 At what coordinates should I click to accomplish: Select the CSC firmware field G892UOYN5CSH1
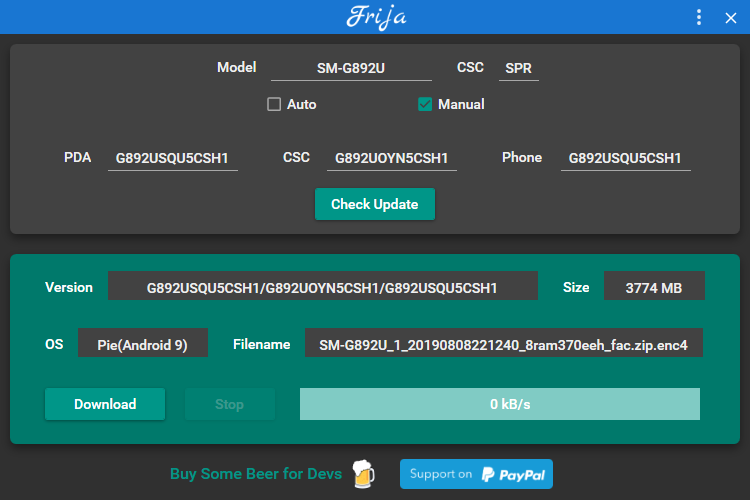(x=391, y=158)
